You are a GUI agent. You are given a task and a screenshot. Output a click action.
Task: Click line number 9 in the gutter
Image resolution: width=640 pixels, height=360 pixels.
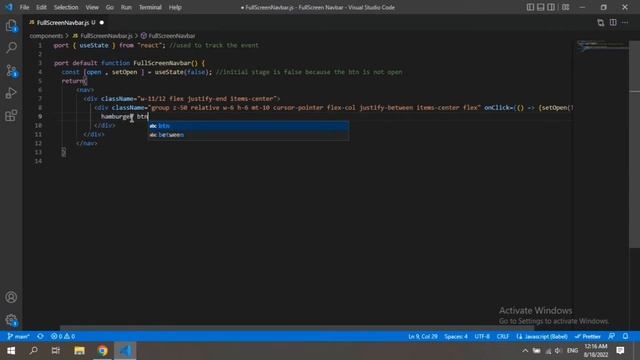pyautogui.click(x=40, y=116)
